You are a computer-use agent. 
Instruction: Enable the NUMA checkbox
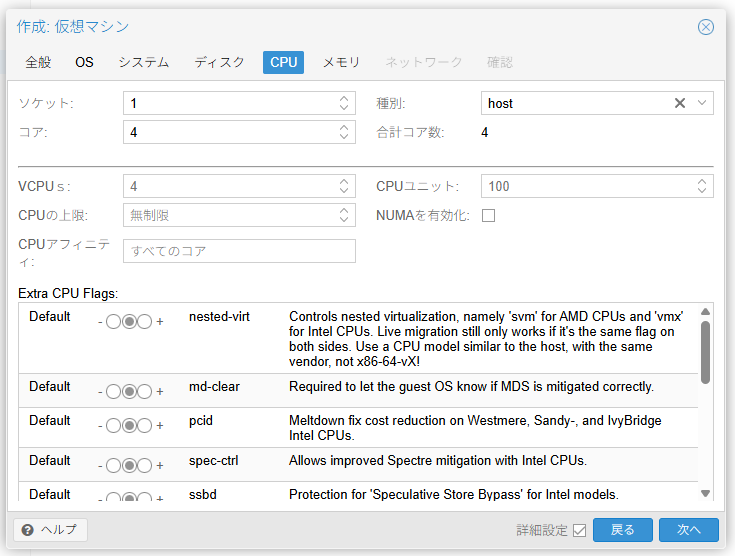point(489,215)
